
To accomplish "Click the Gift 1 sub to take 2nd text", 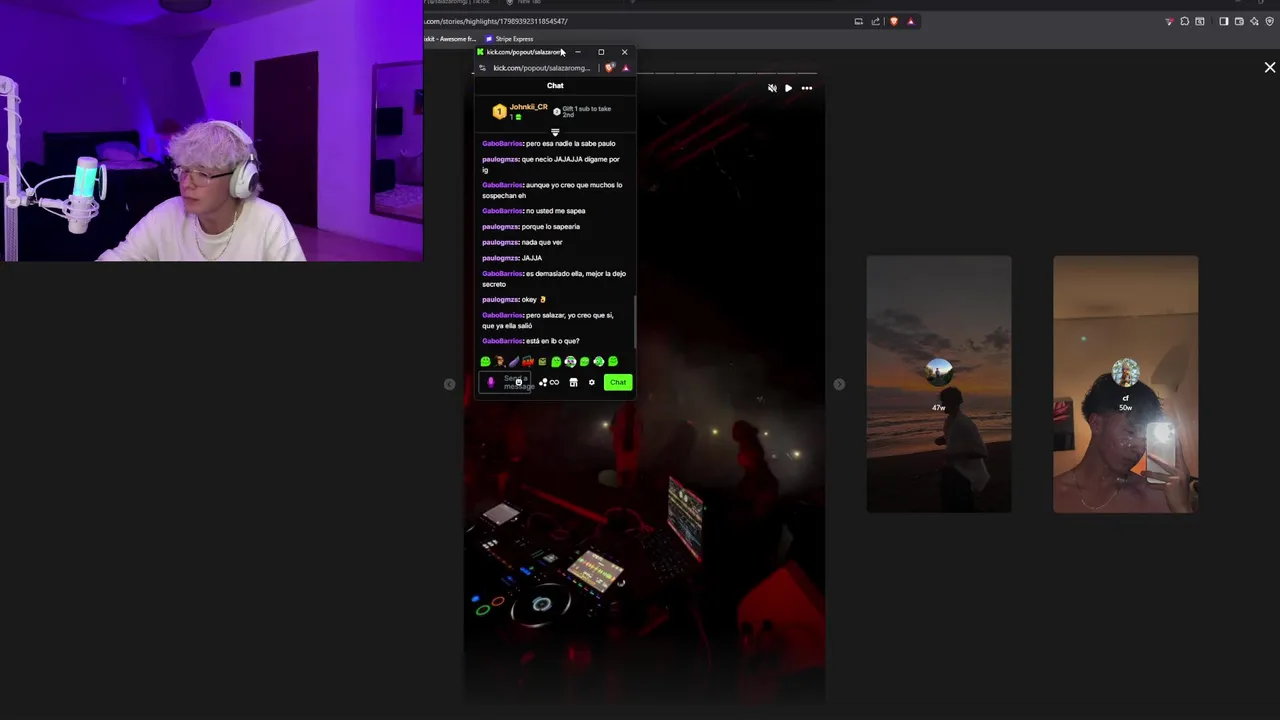I will tap(586, 111).
